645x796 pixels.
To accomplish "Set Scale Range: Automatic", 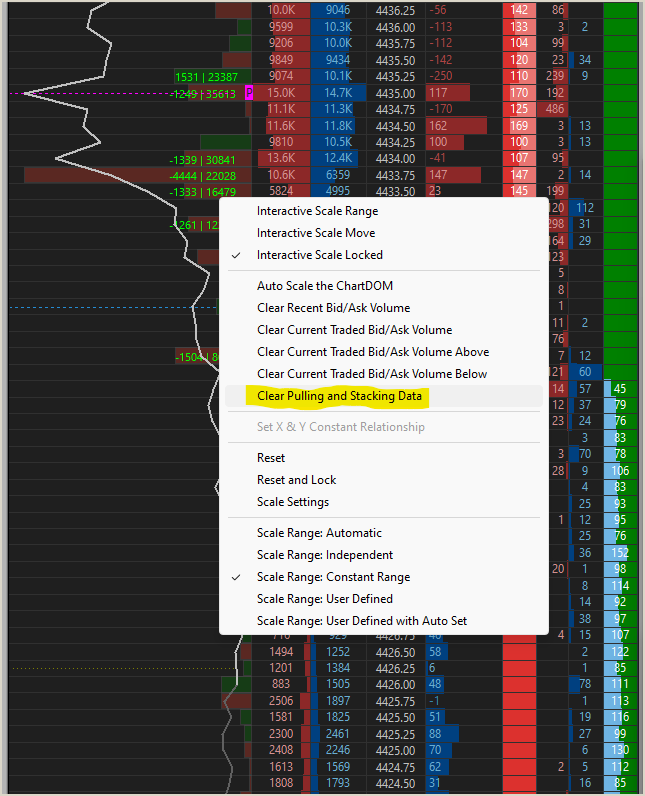I will click(x=384, y=533).
